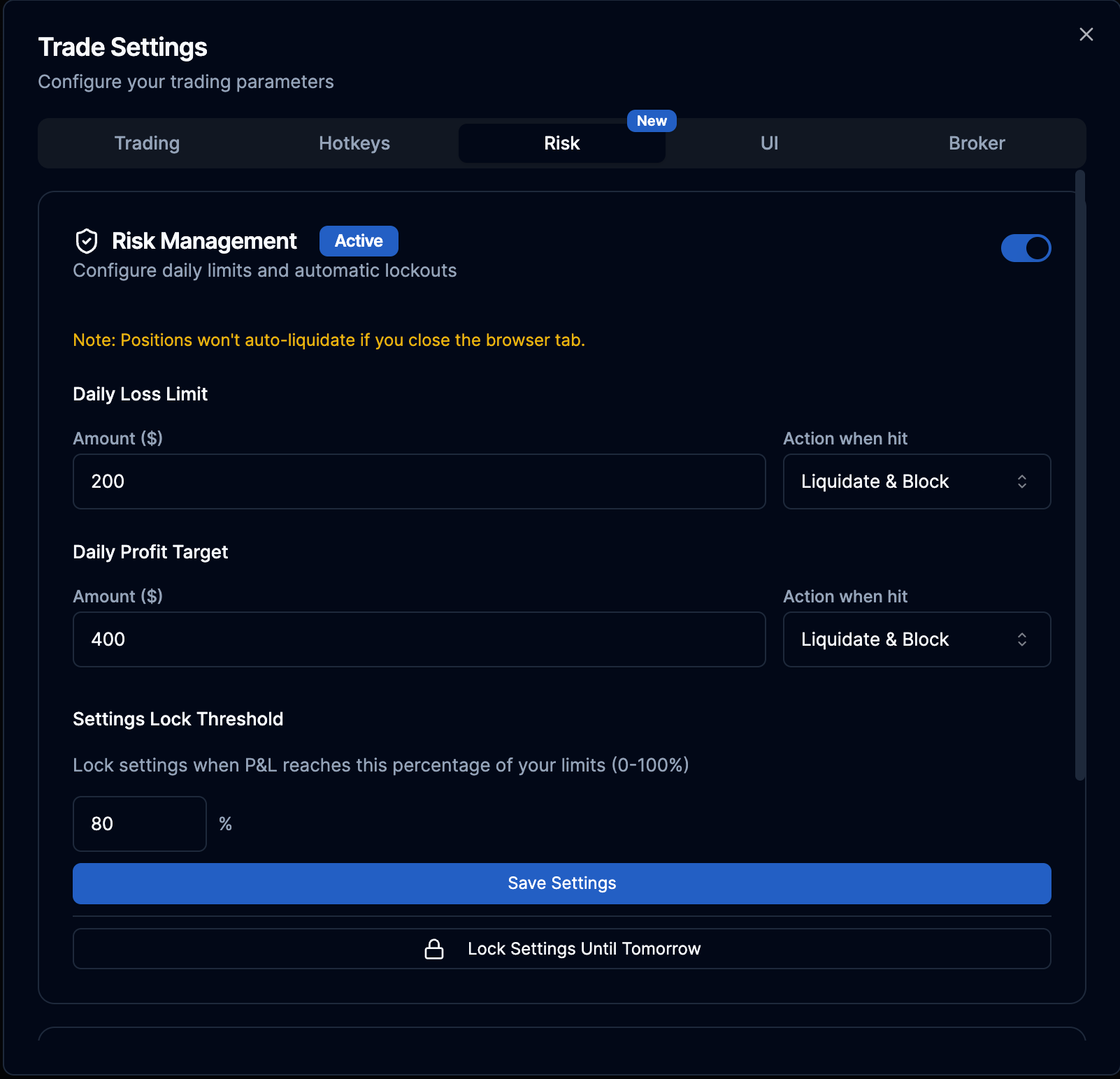Click the padlock icon on lock button
1120x1079 pixels.
434,949
